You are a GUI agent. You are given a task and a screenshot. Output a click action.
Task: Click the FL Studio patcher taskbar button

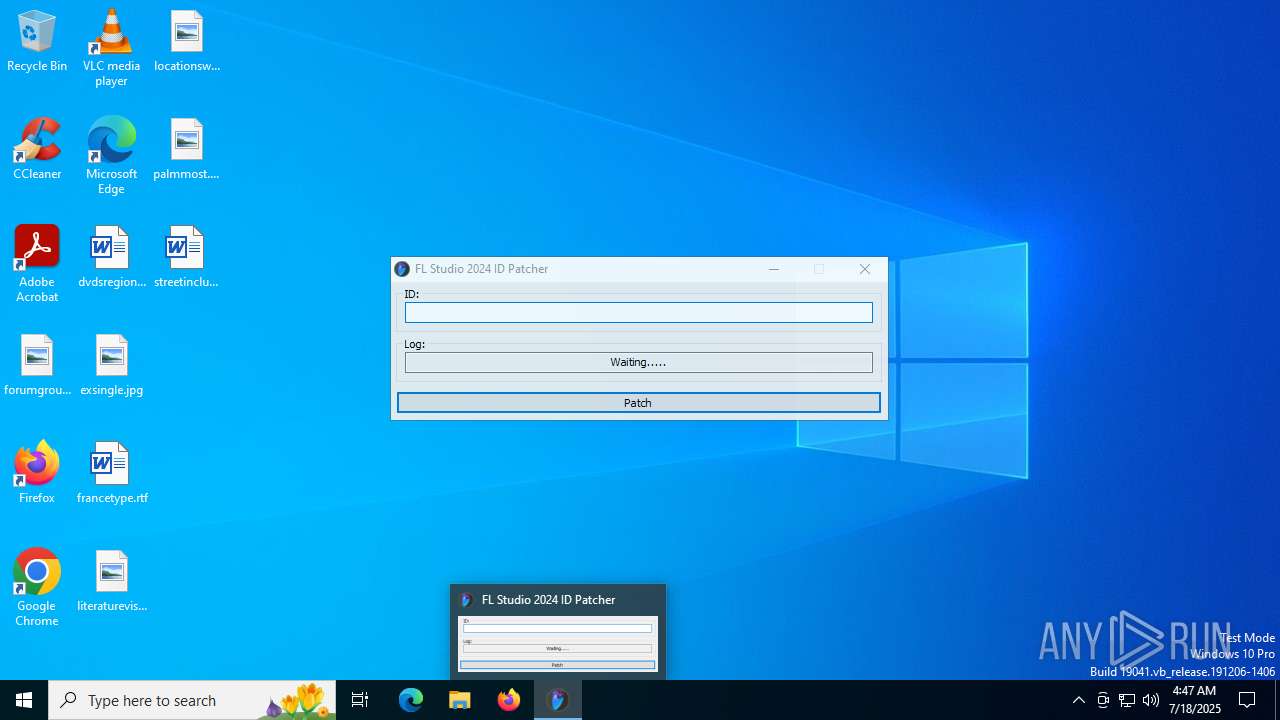tap(558, 700)
